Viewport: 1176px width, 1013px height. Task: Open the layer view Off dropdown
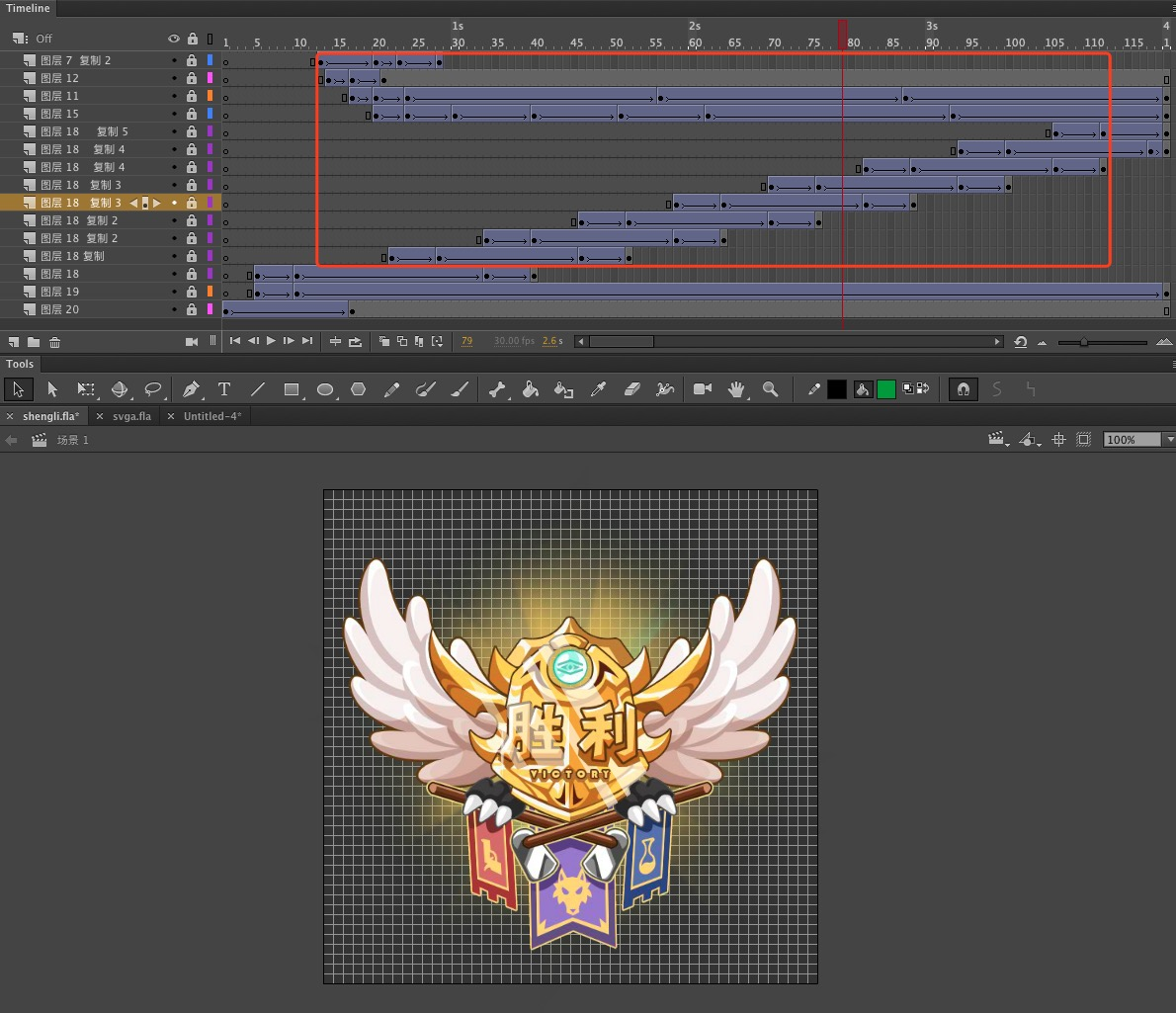coord(32,39)
